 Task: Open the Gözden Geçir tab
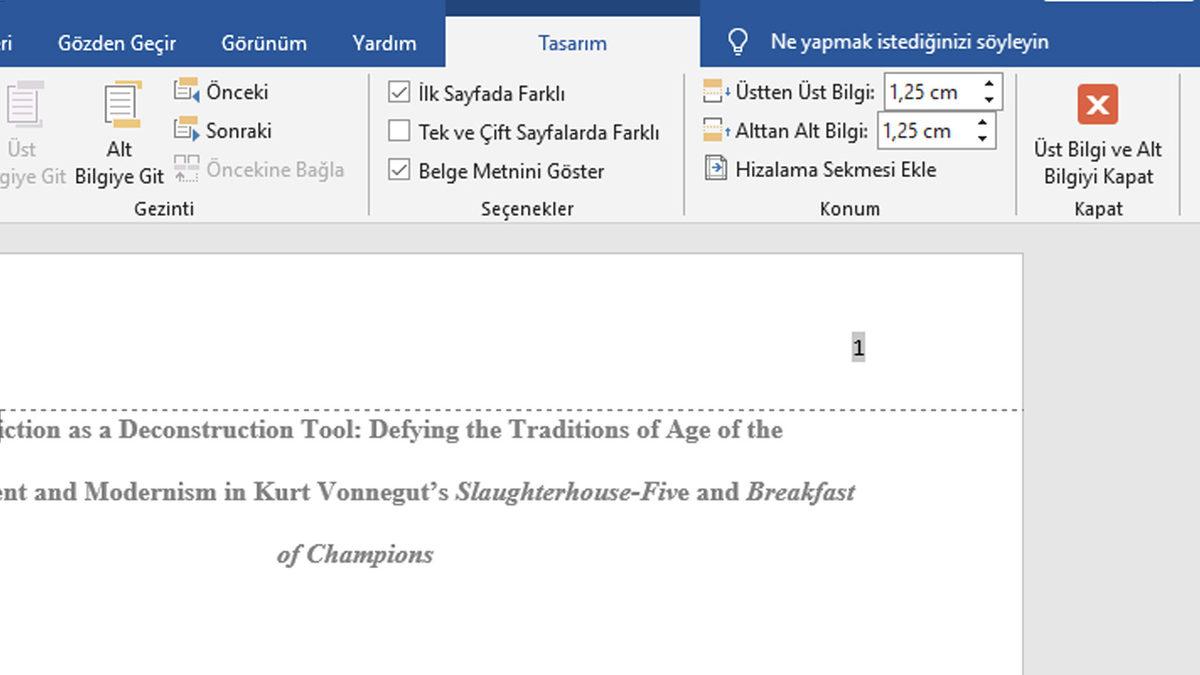pyautogui.click(x=117, y=43)
